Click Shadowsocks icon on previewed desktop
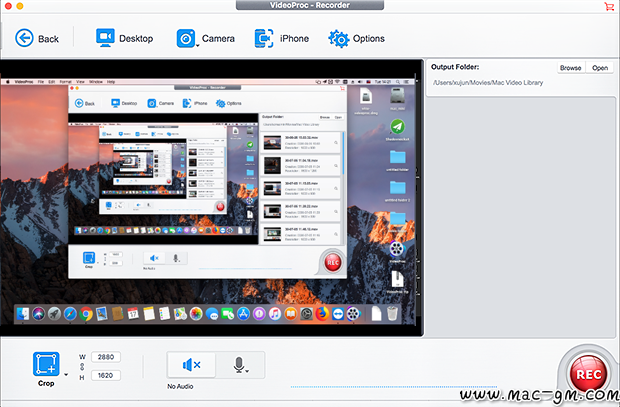Viewport: 620px width, 407px height. pyautogui.click(x=397, y=127)
